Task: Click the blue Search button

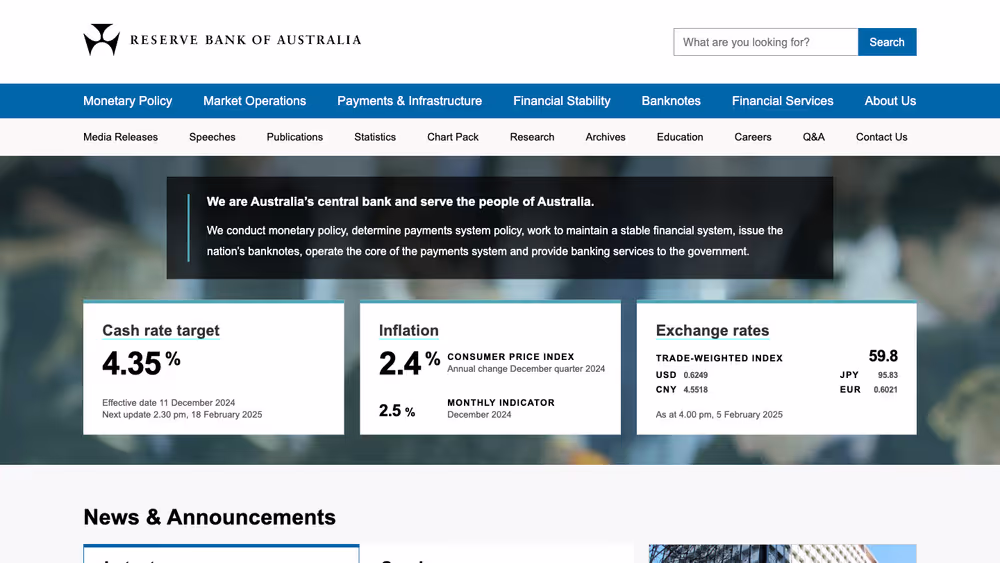Action: [x=887, y=42]
